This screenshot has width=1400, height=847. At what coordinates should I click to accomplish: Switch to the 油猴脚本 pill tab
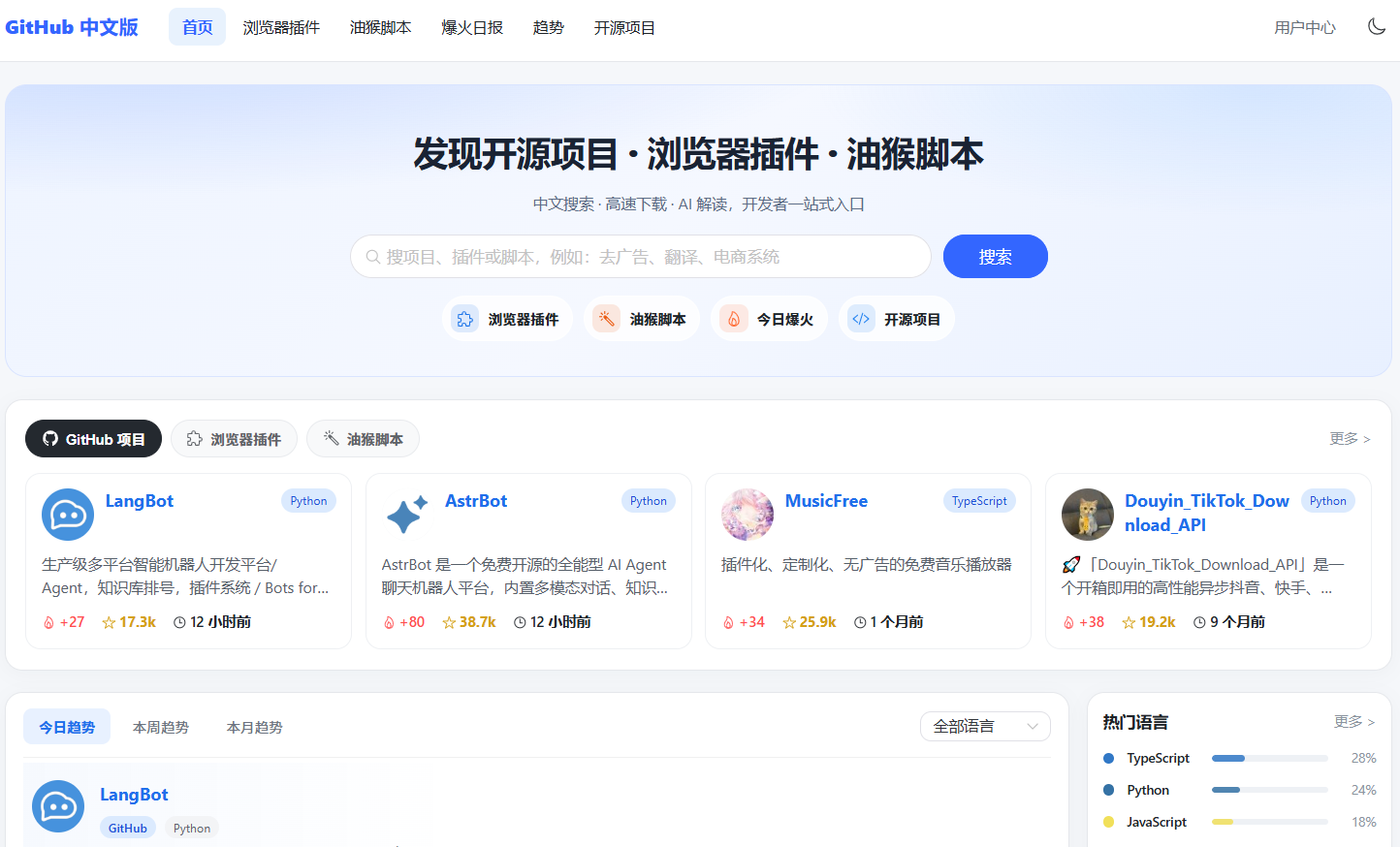(x=363, y=439)
